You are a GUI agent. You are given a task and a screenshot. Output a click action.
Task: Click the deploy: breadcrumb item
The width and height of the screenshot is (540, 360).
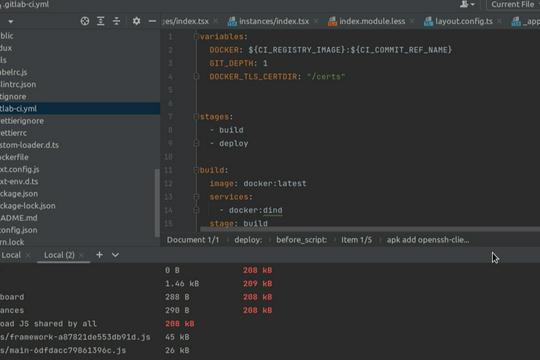pyautogui.click(x=248, y=240)
